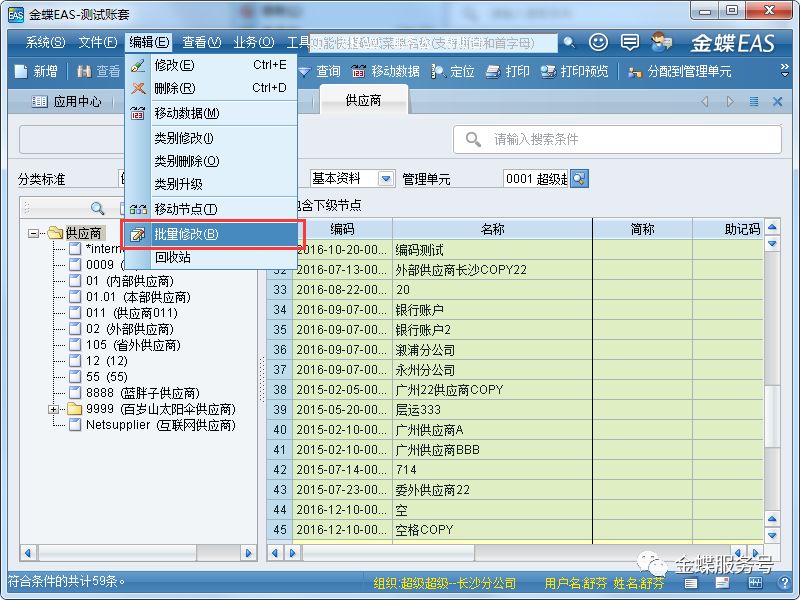This screenshot has height=600, width=800.
Task: Collapse the 供应商 root tree node
Action: click(x=33, y=233)
